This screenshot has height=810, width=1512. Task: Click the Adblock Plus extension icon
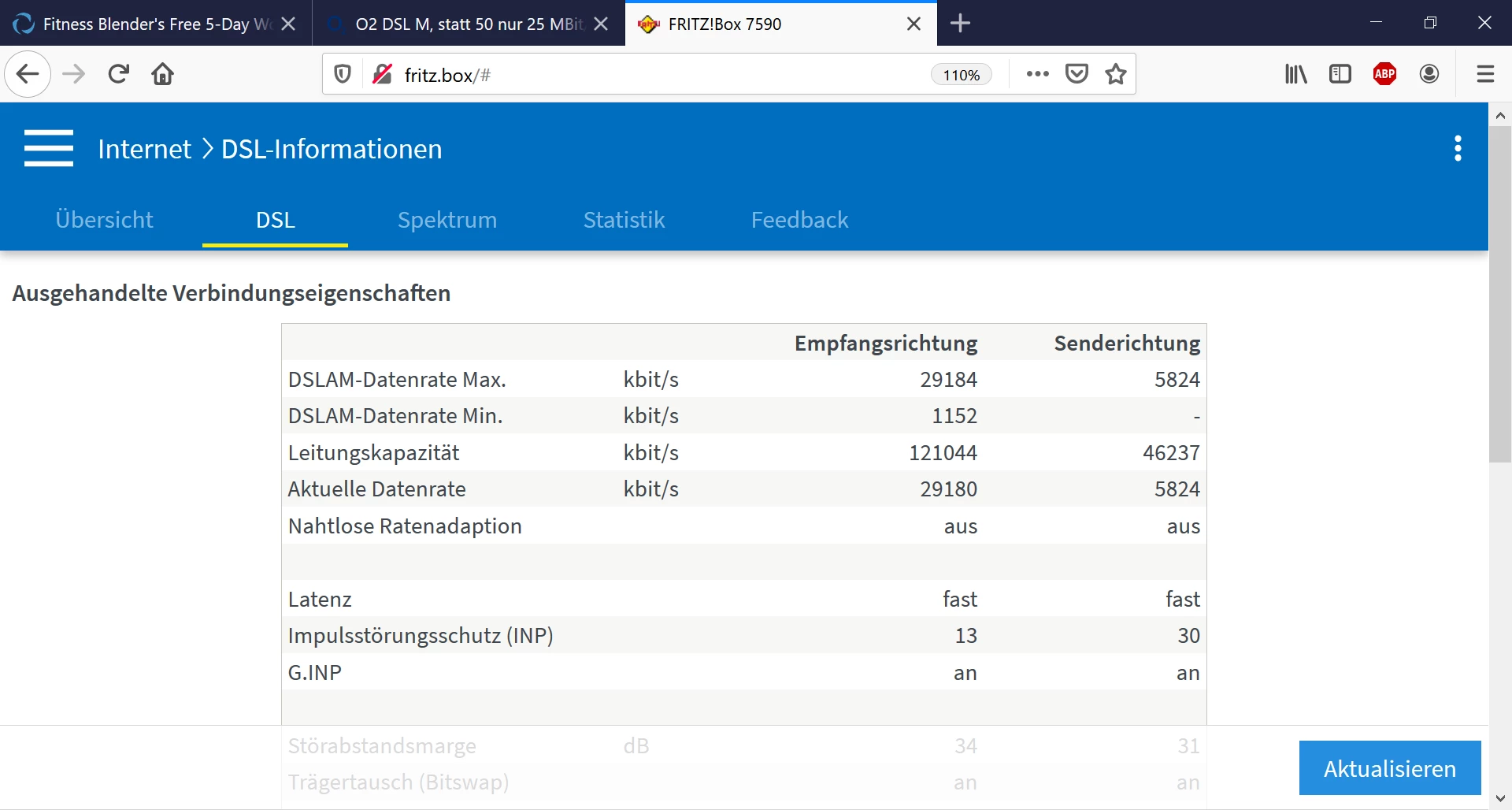(x=1384, y=74)
